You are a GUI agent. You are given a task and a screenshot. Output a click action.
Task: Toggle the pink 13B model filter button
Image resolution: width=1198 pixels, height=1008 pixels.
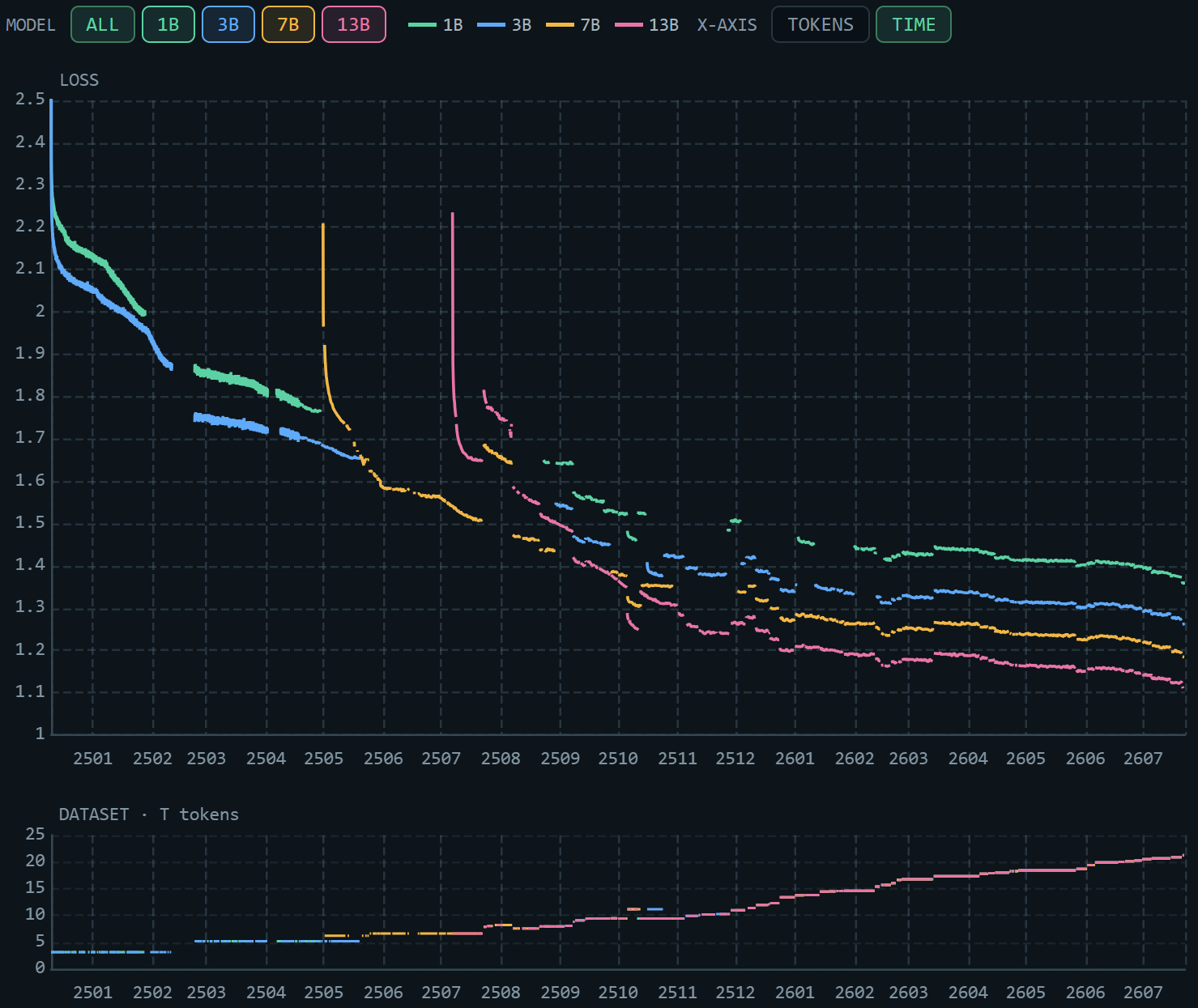coord(354,24)
